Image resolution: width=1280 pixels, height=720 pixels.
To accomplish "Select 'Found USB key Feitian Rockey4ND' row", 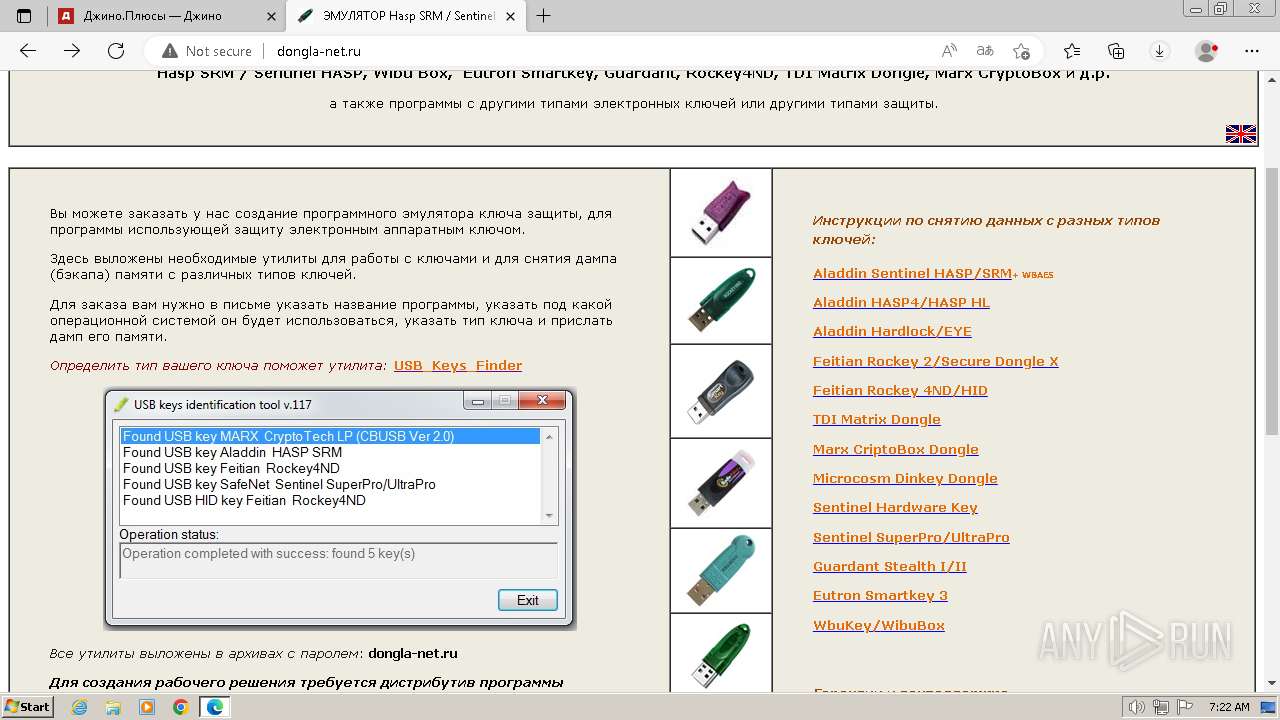I will [330, 468].
